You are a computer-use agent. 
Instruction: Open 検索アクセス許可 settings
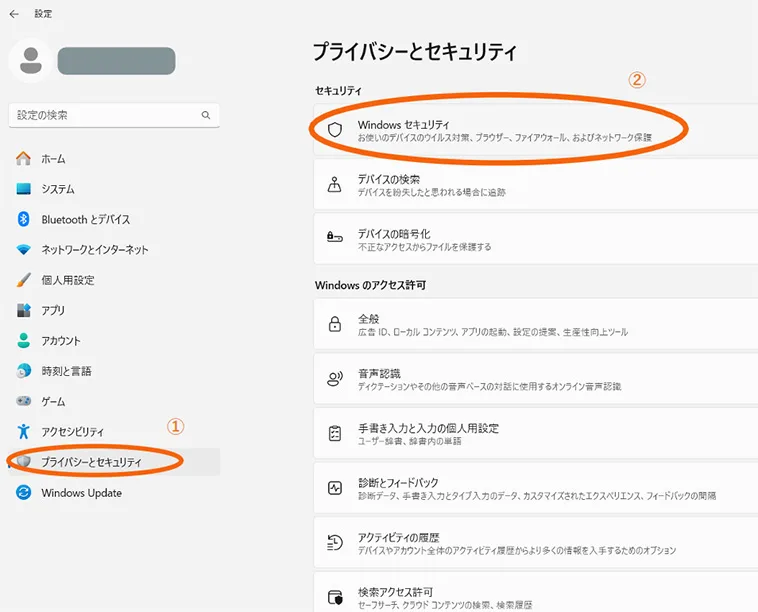pyautogui.click(x=536, y=593)
